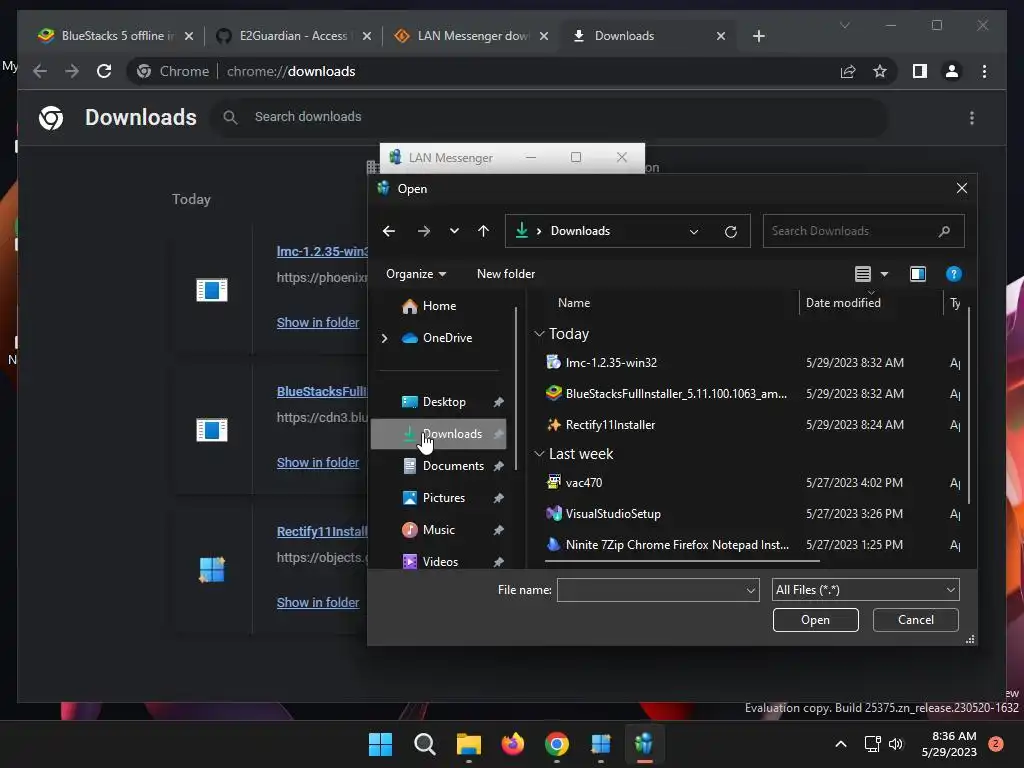Expand the address bar history dropdown
This screenshot has height=768, width=1024.
coord(694,231)
